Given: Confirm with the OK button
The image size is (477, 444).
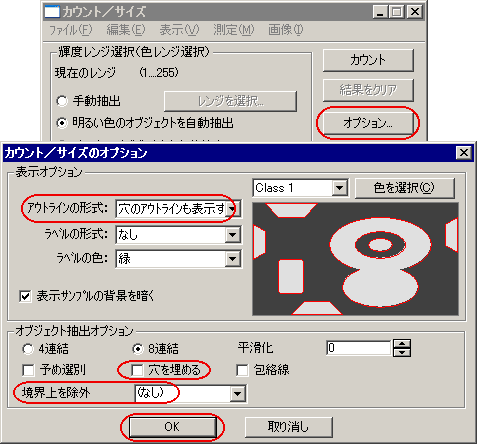Looking at the screenshot, I should pos(172,427).
